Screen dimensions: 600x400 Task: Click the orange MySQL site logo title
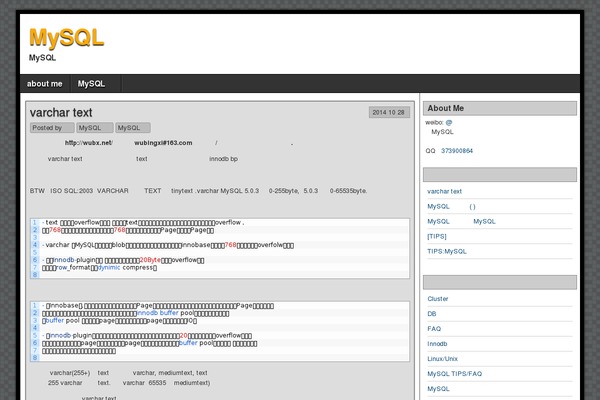[x=67, y=38]
